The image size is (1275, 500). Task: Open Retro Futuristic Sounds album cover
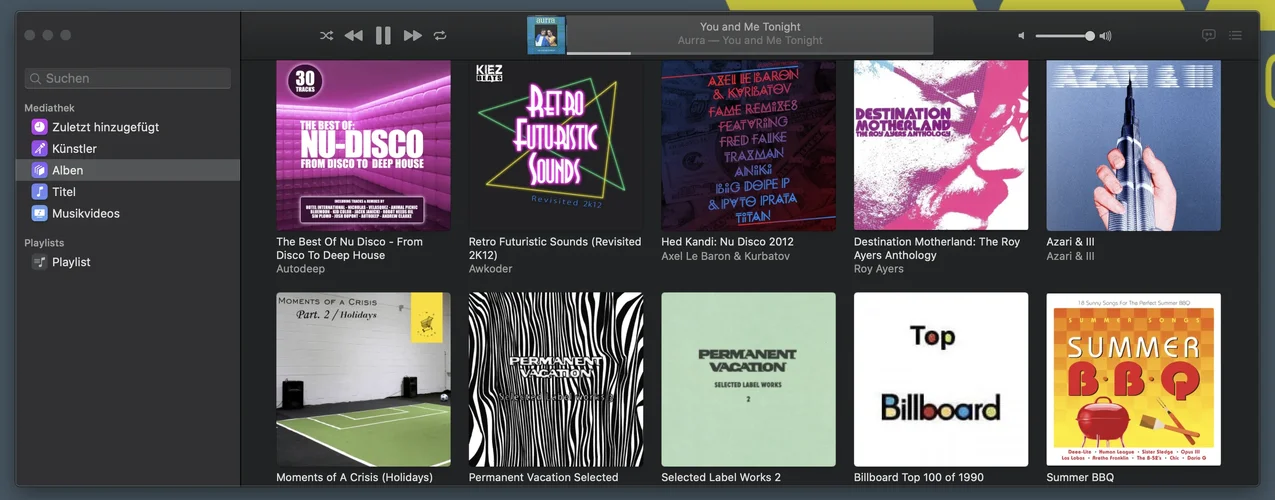coord(556,145)
